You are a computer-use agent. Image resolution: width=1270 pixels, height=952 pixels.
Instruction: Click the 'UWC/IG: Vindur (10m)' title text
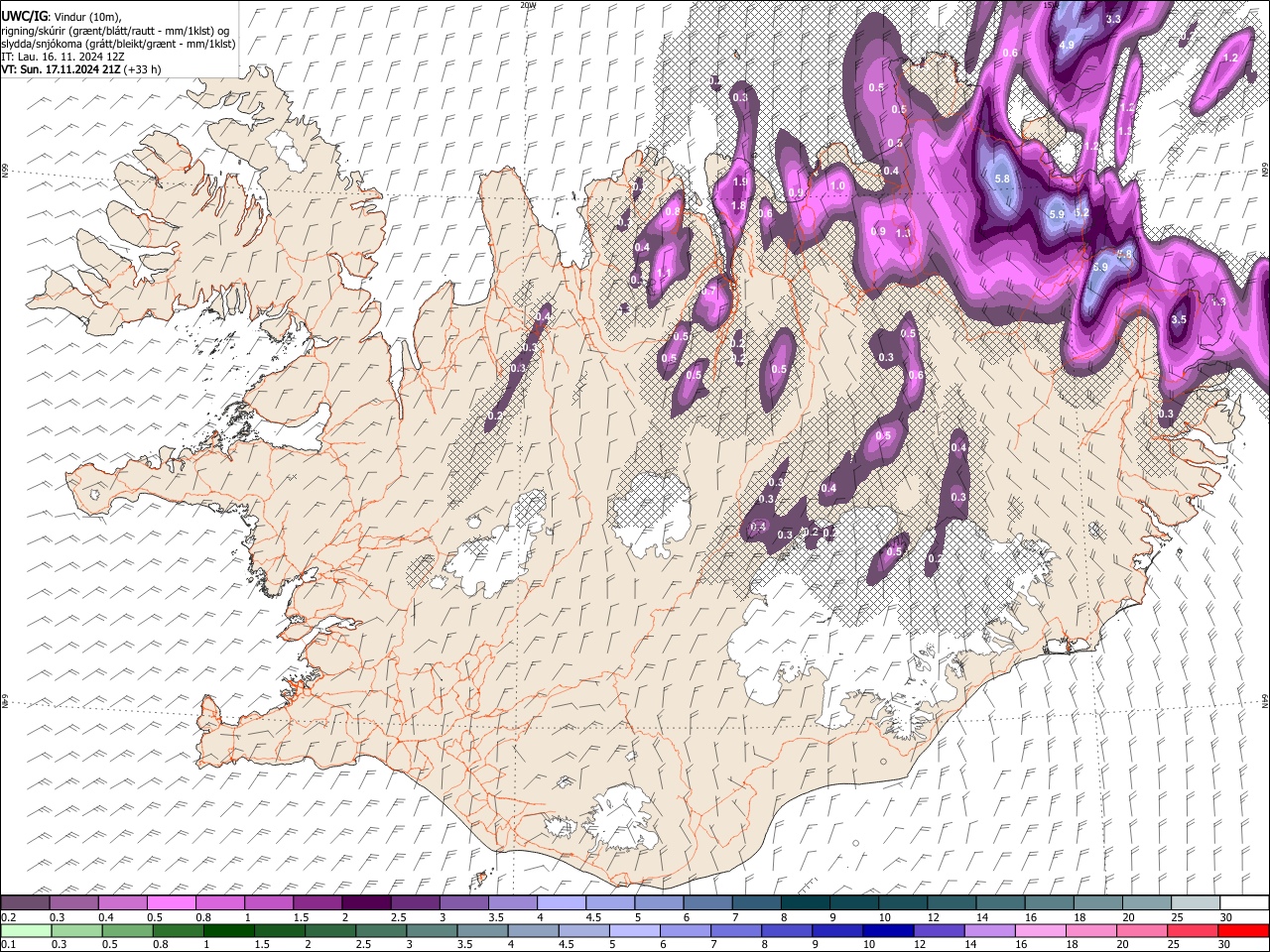tap(61, 17)
